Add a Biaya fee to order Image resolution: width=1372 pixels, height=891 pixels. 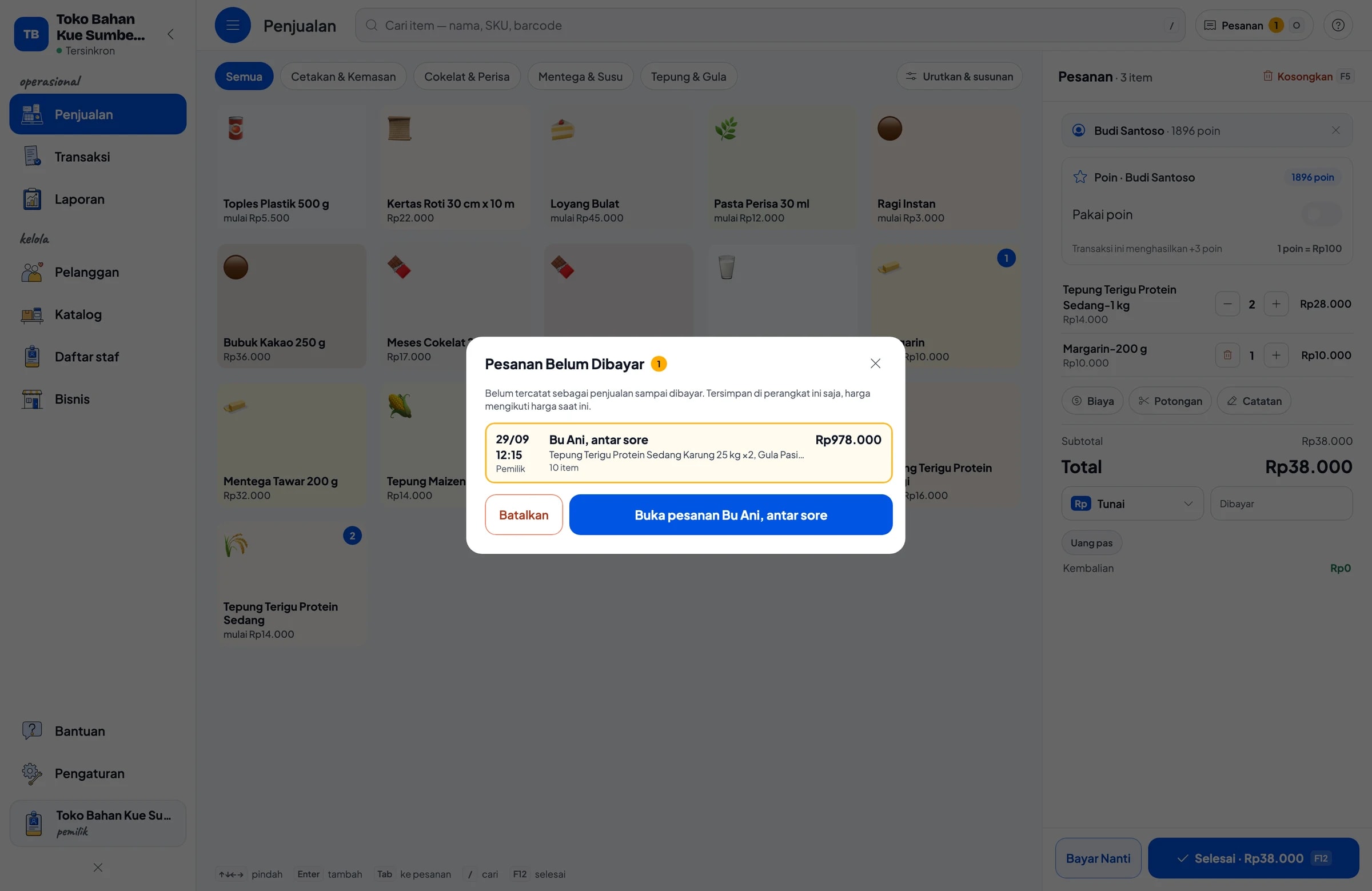coord(1092,401)
